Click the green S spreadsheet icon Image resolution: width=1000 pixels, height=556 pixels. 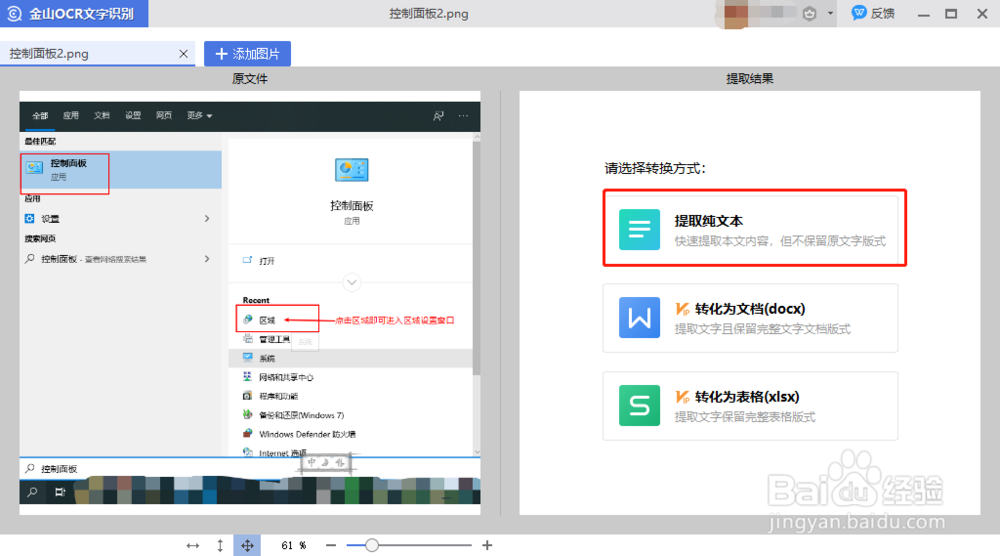click(639, 406)
